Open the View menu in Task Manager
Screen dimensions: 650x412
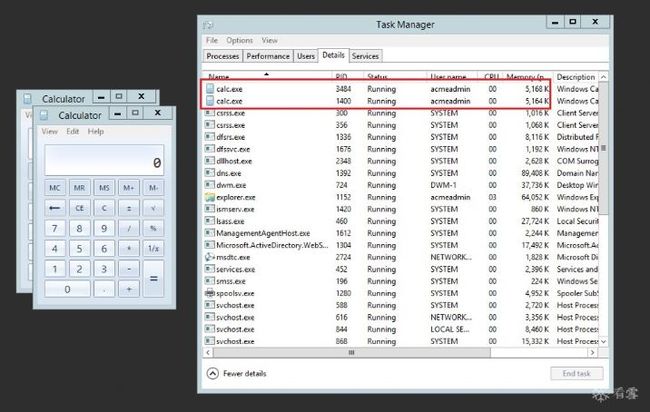click(269, 40)
